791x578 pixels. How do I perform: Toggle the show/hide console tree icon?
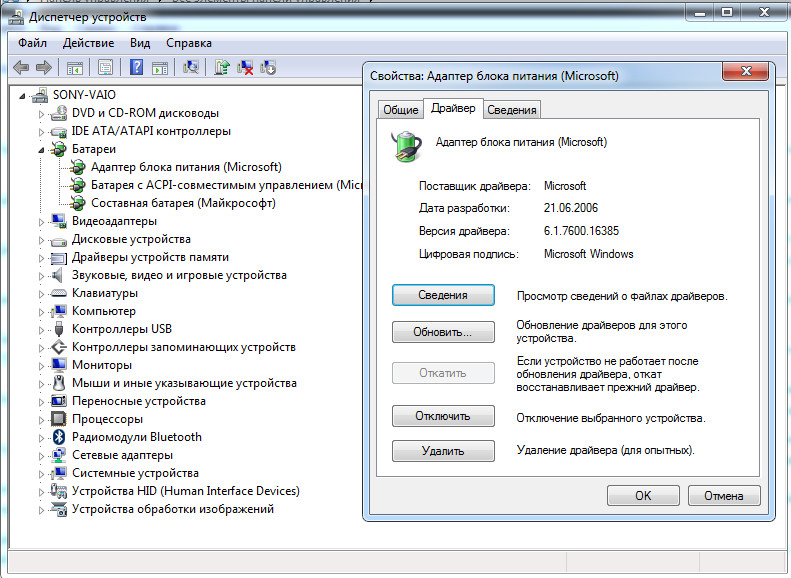(x=75, y=67)
